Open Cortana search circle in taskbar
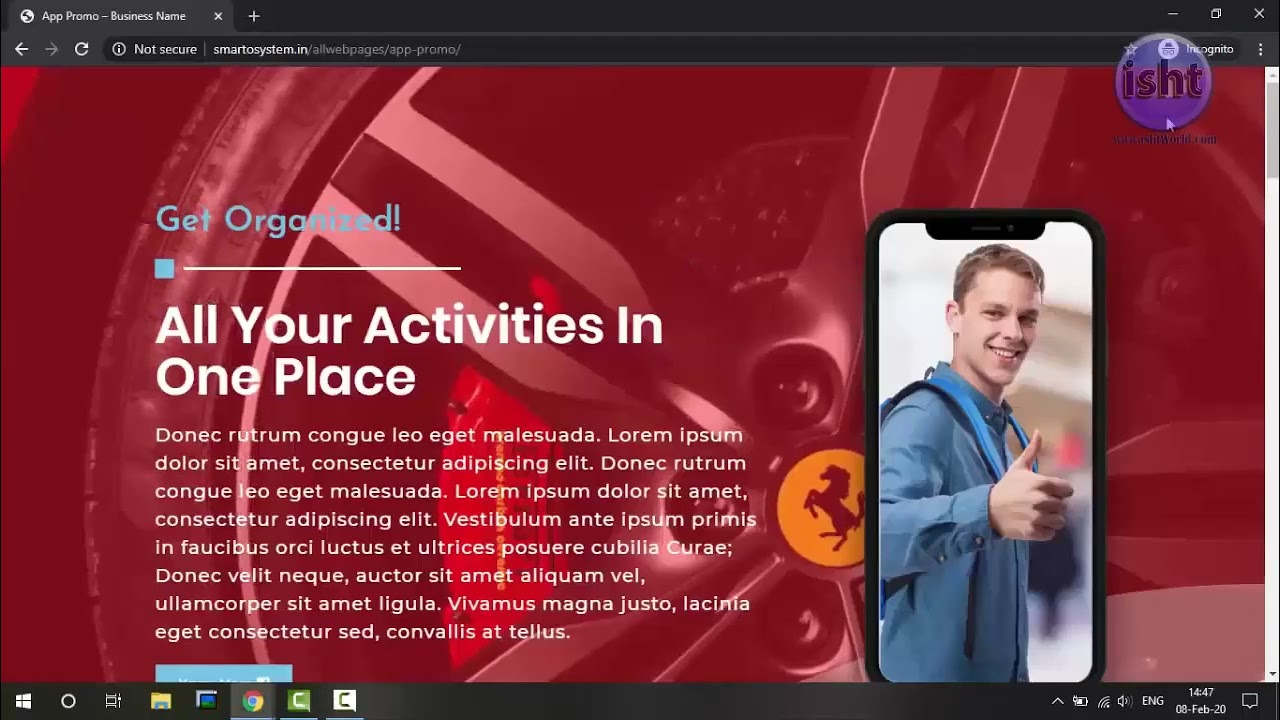The height and width of the screenshot is (720, 1280). click(68, 701)
